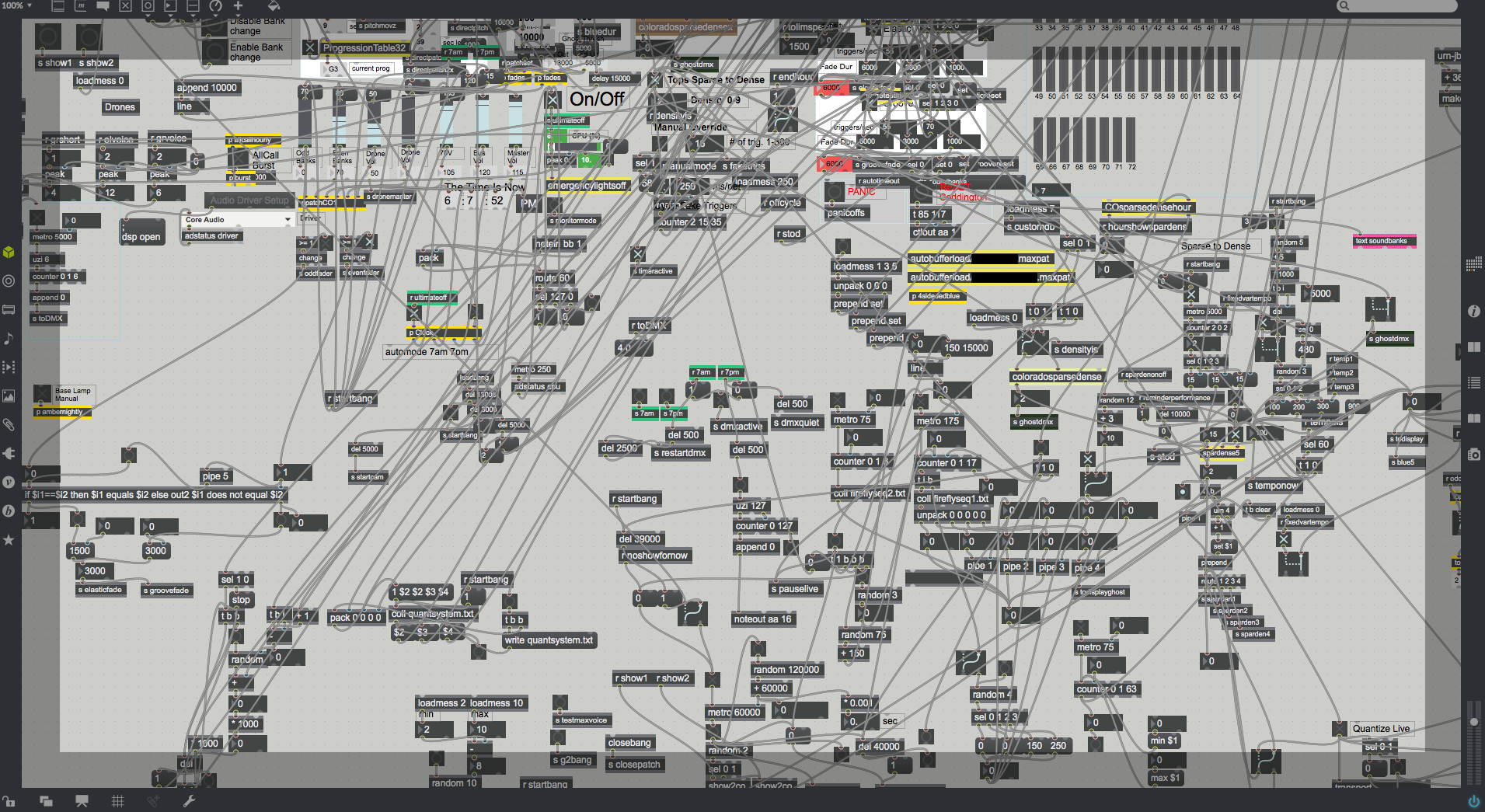
Task: Click the search field at top right
Action: 1396,6
